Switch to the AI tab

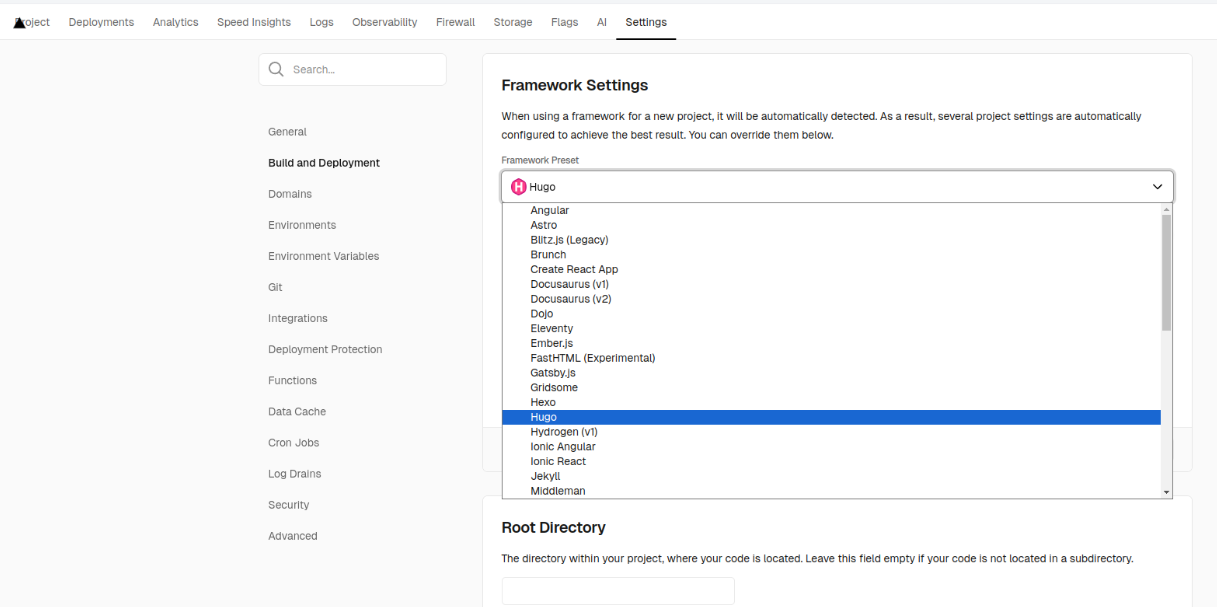pos(602,22)
